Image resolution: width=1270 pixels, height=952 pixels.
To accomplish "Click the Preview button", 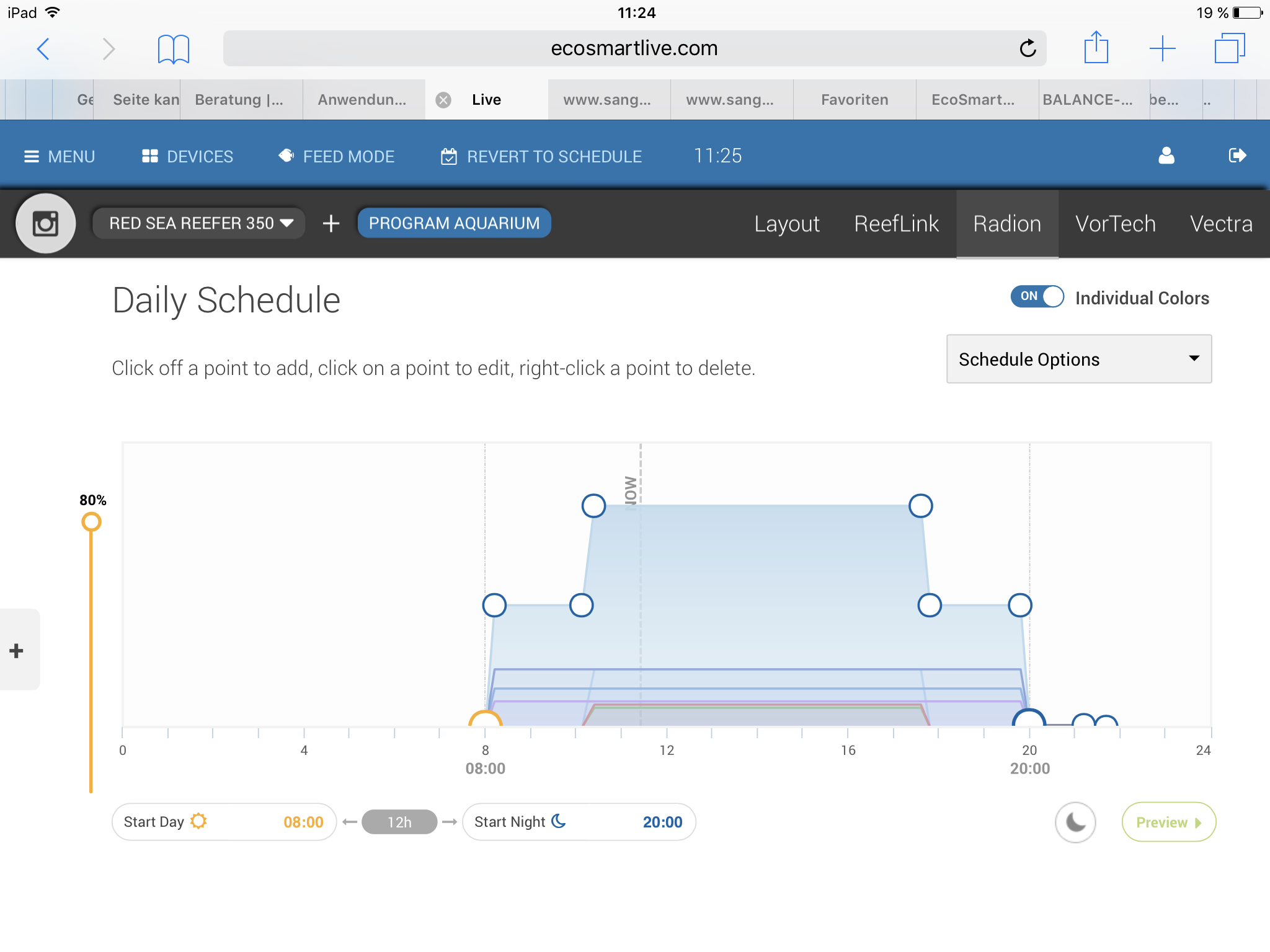I will [1168, 822].
